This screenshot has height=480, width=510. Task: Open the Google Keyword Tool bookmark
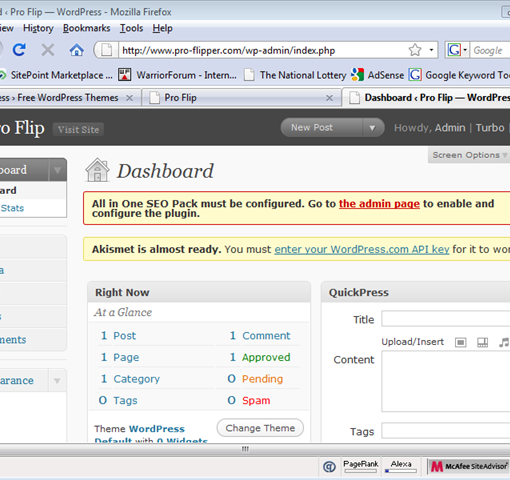(x=459, y=75)
